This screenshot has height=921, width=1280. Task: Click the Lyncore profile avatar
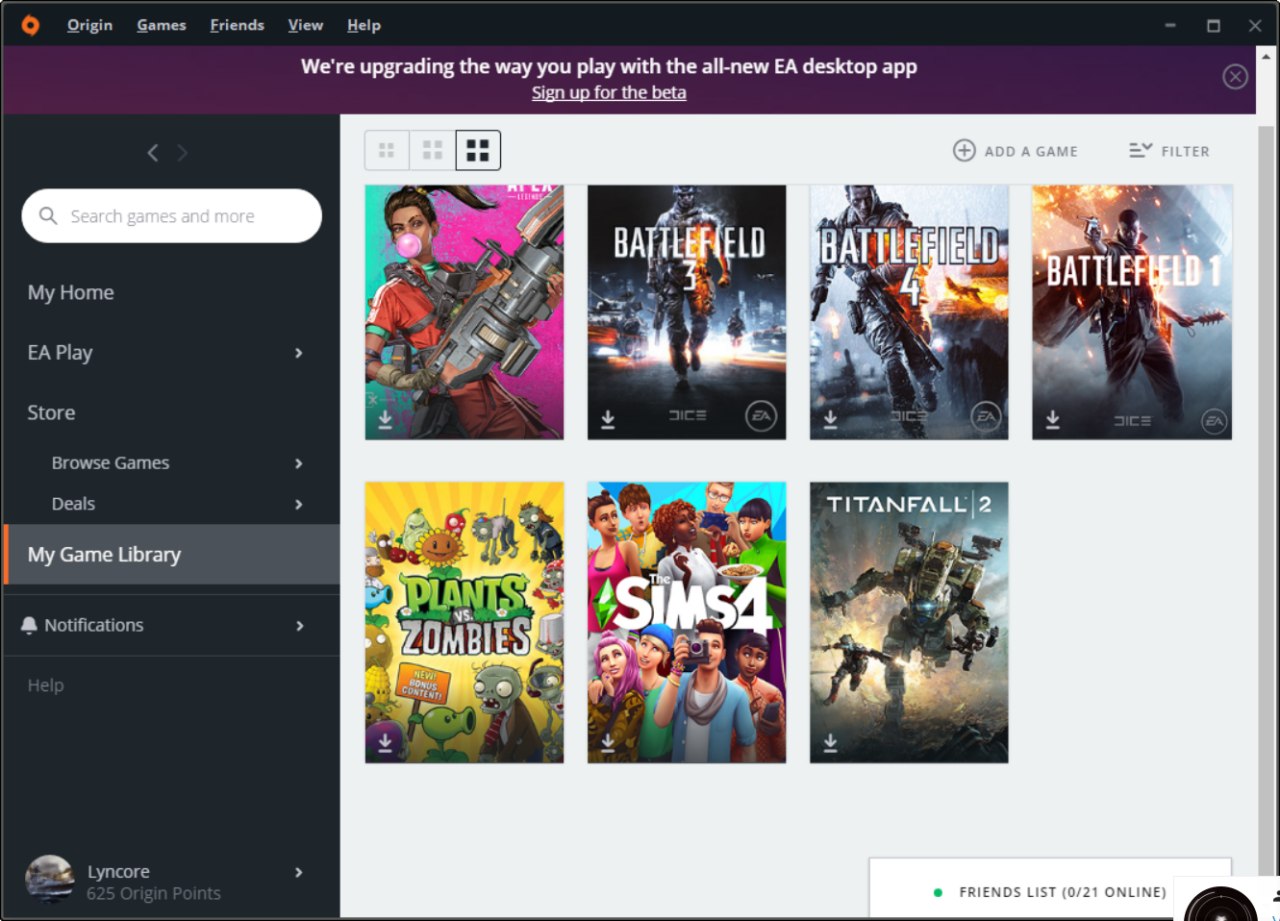pos(50,879)
